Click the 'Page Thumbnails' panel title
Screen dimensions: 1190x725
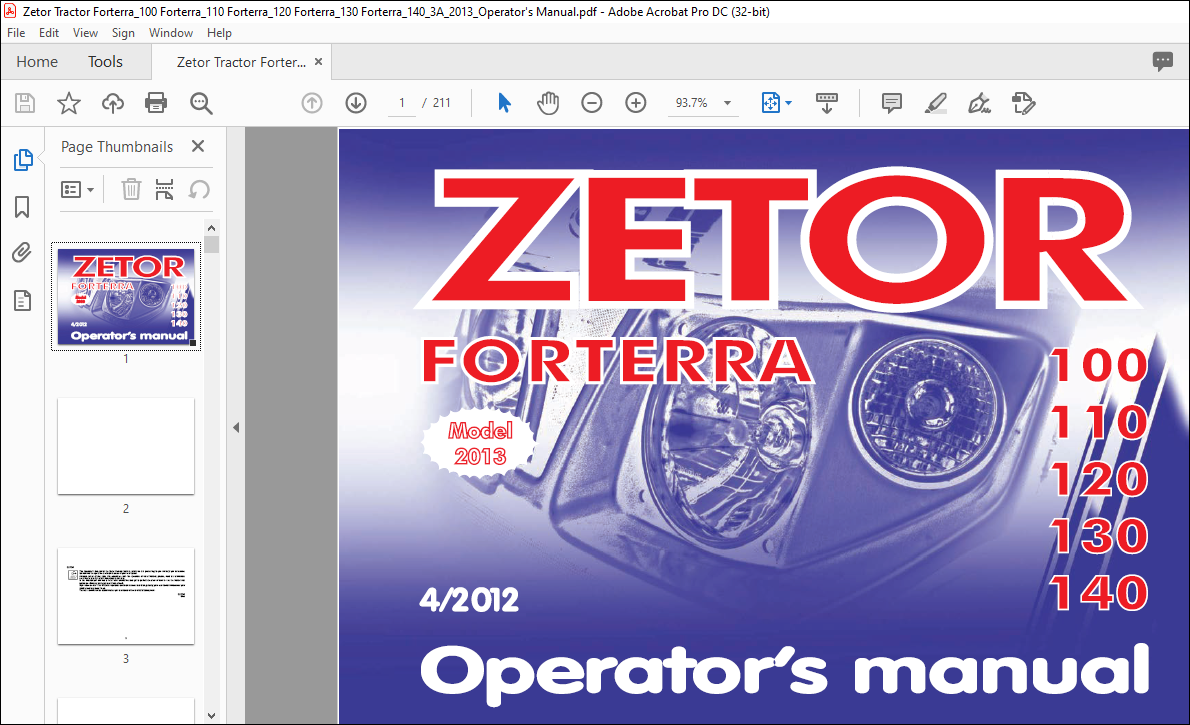[117, 147]
